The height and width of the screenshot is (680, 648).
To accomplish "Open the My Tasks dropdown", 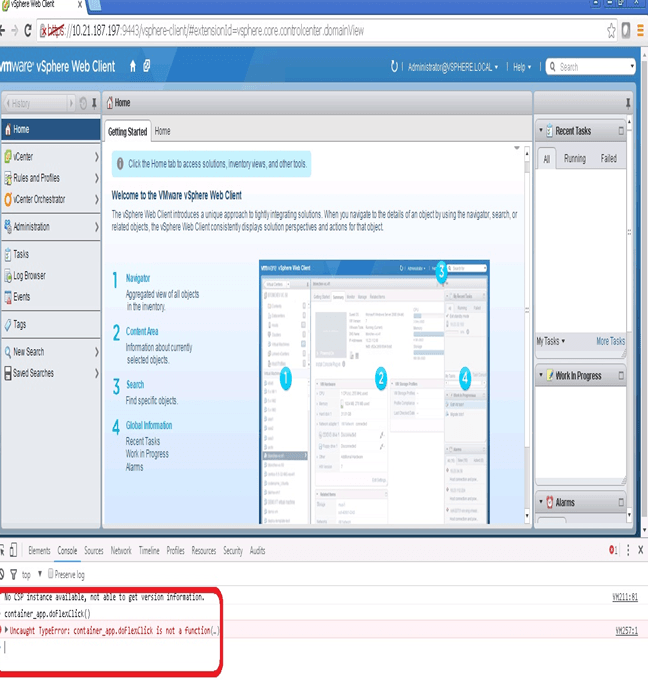I will tap(550, 341).
